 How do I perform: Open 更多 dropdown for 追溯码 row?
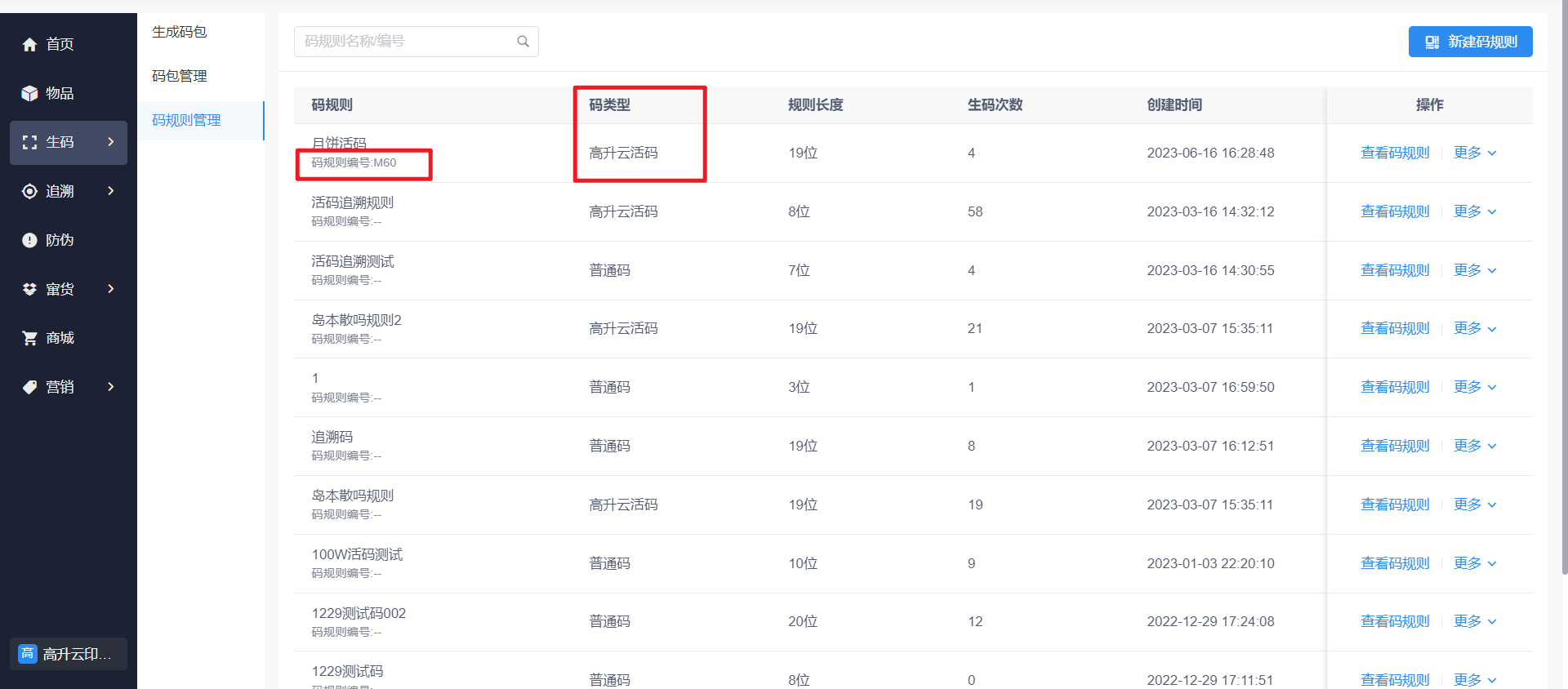pos(1475,446)
